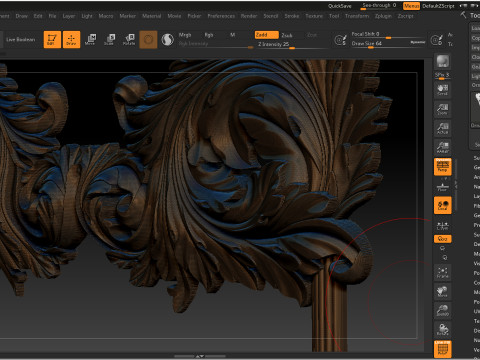Click the QuickSave button
This screenshot has height=360, width=480.
[340, 6]
